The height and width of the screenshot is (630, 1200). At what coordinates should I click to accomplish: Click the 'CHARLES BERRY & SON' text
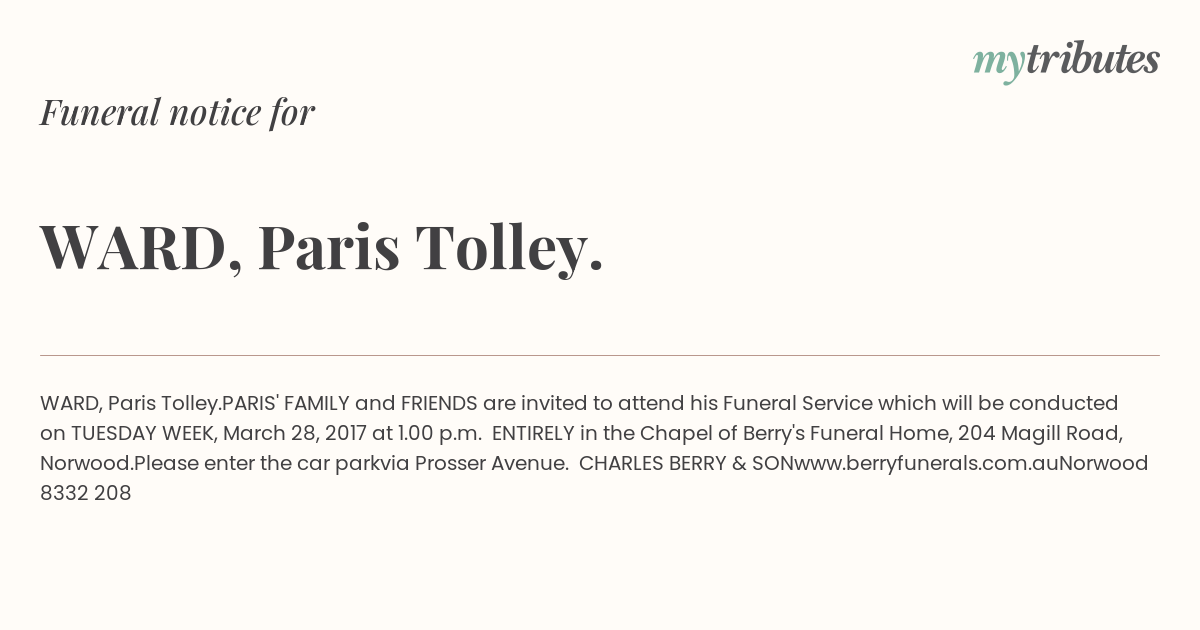(x=686, y=463)
